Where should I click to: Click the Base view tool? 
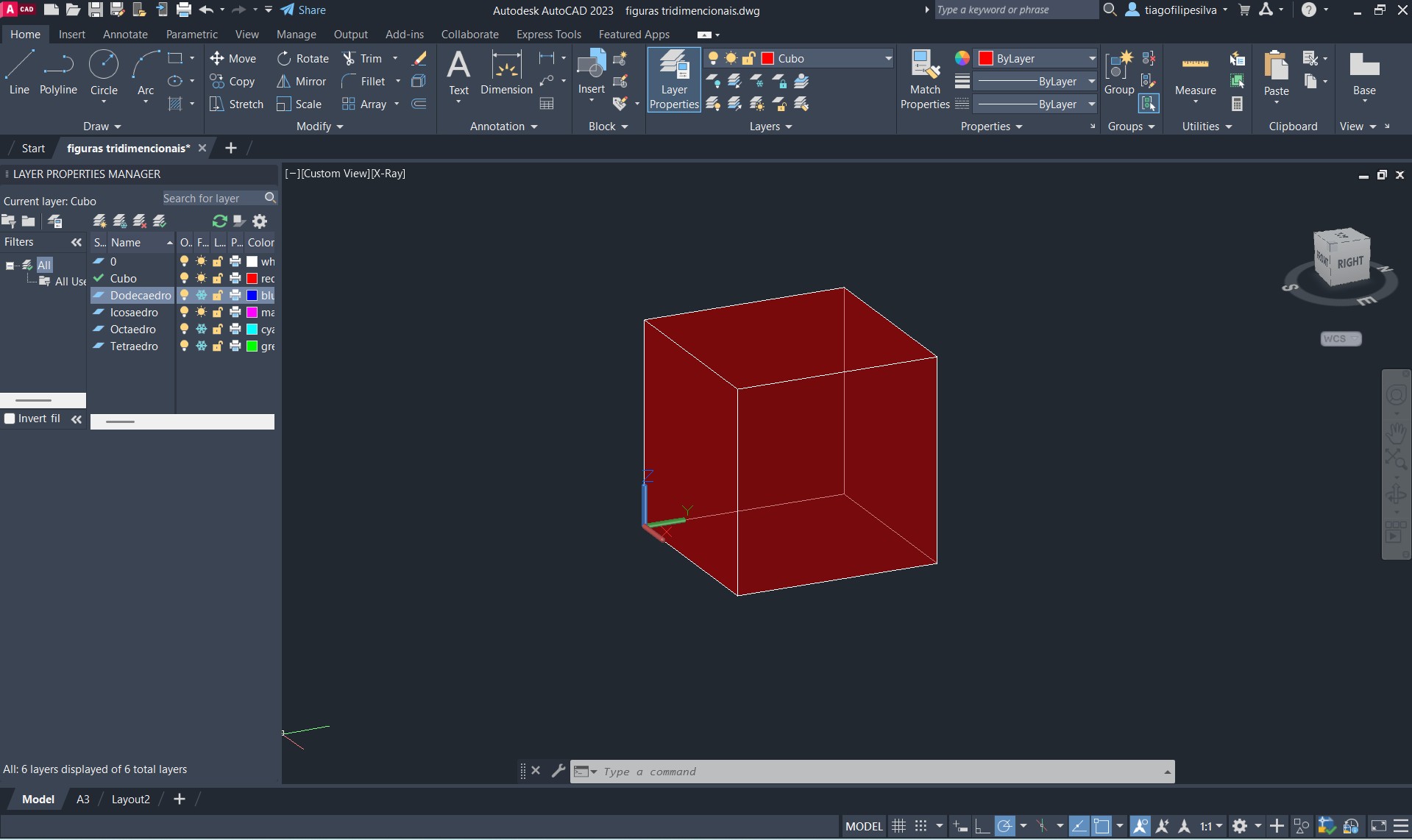[1364, 74]
